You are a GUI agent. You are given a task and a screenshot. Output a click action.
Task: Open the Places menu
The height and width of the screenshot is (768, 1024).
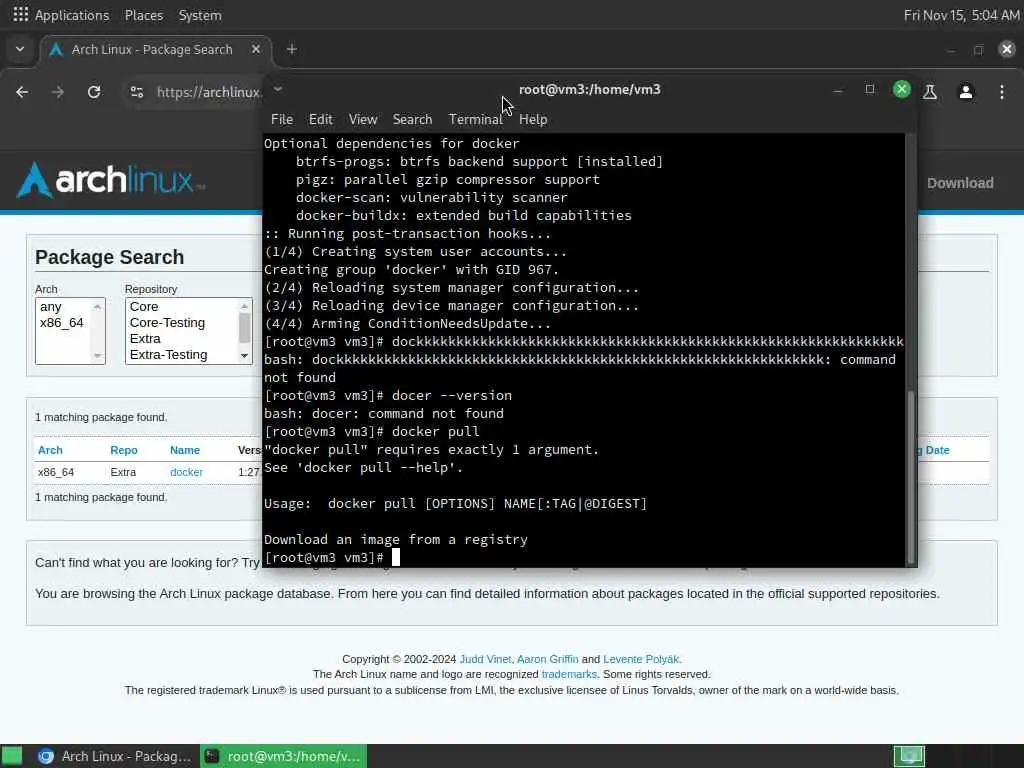coord(144,15)
